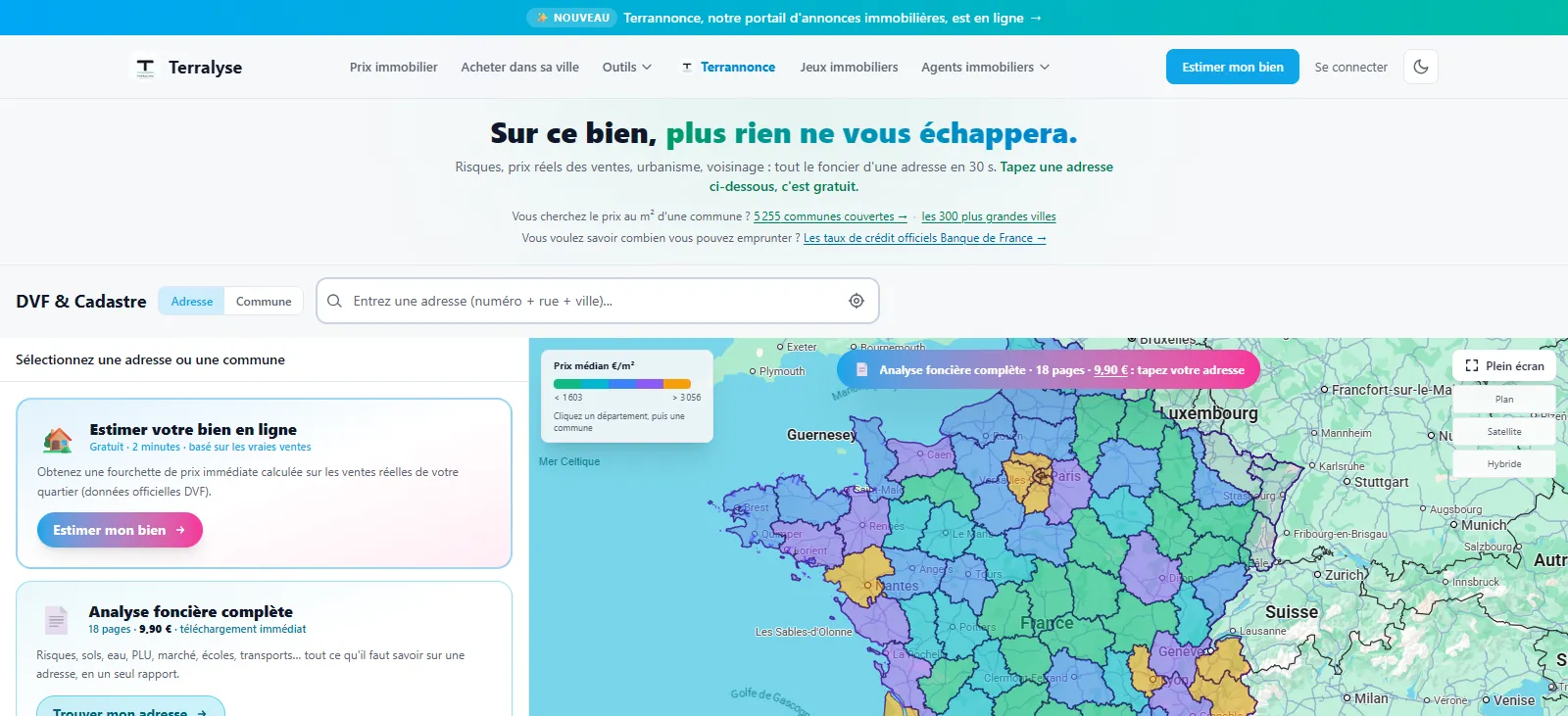Open les 300 plus grandes villes link
Viewport: 1568px width, 716px height.
pos(989,216)
